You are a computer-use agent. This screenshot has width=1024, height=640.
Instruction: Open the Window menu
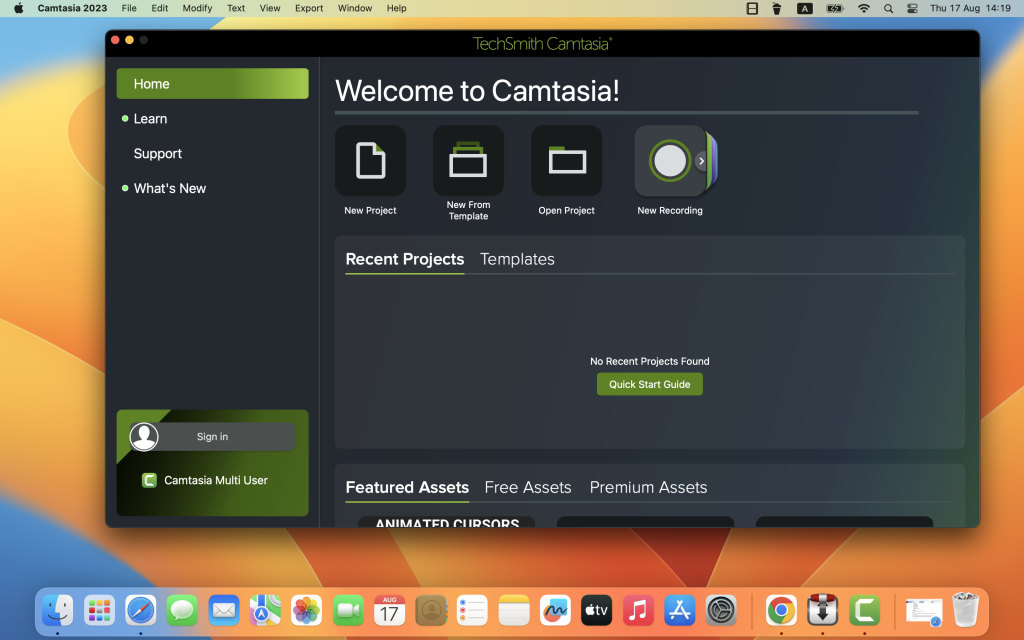coord(355,8)
